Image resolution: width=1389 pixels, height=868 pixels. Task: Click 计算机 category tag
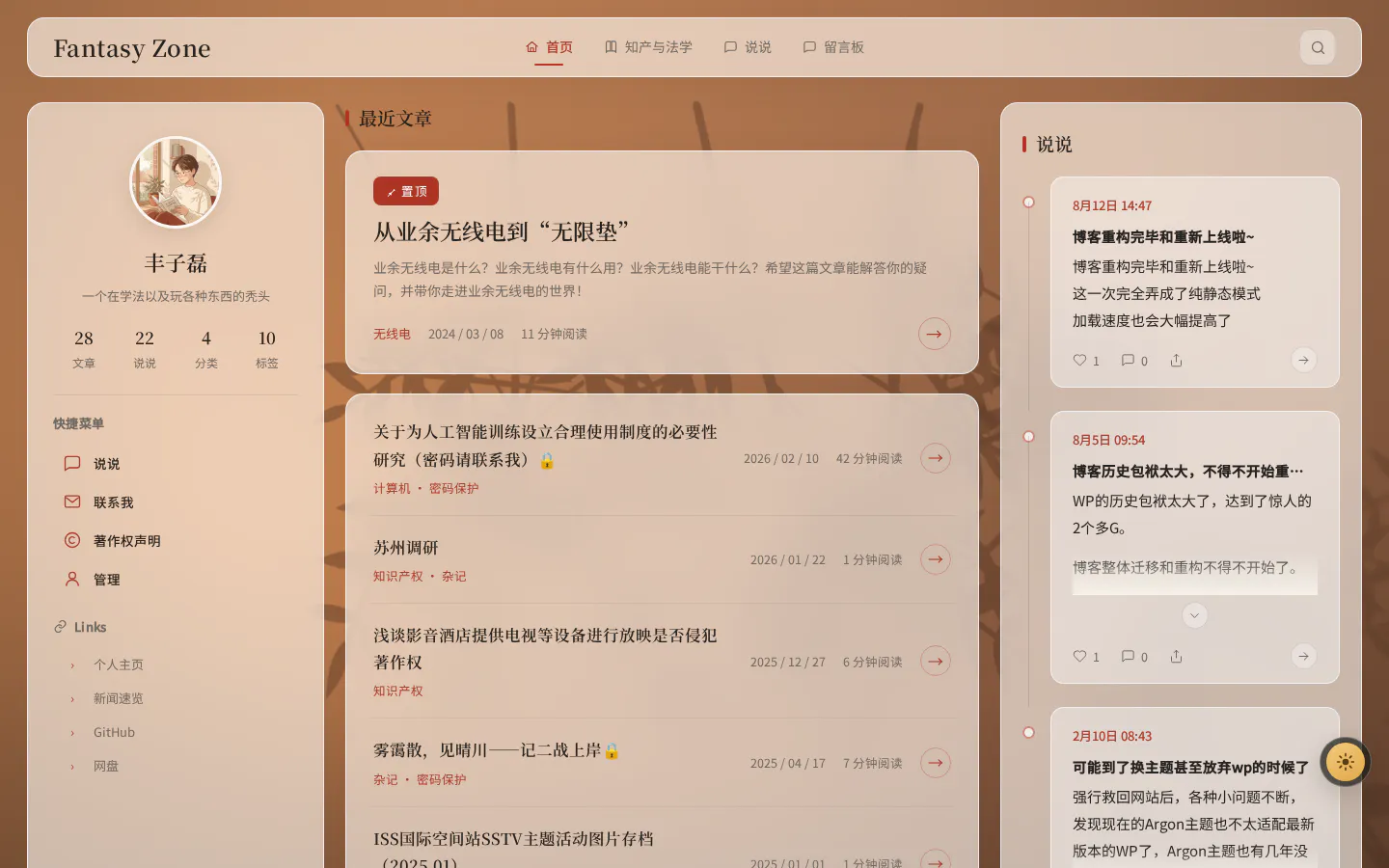(x=392, y=488)
